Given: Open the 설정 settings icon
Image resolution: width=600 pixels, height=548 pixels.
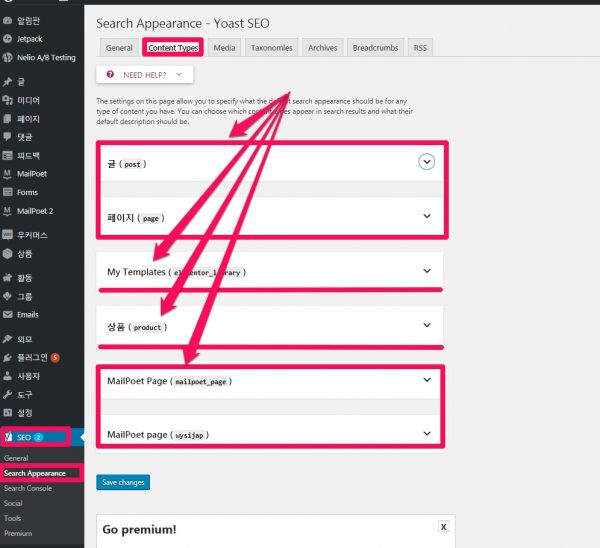Looking at the screenshot, I should point(8,412).
